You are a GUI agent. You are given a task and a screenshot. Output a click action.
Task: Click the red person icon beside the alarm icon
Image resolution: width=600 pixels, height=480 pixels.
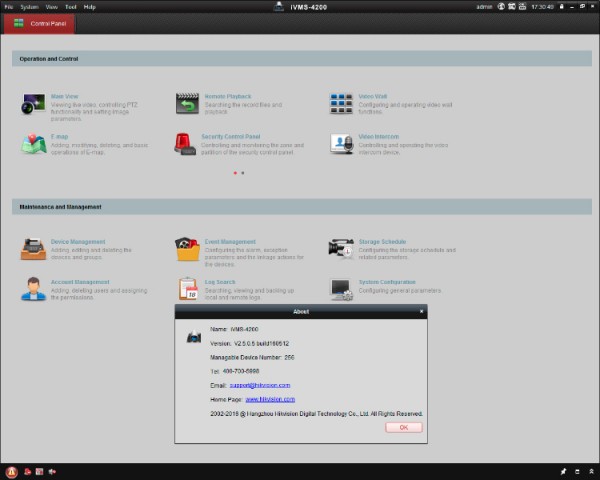click(x=28, y=472)
